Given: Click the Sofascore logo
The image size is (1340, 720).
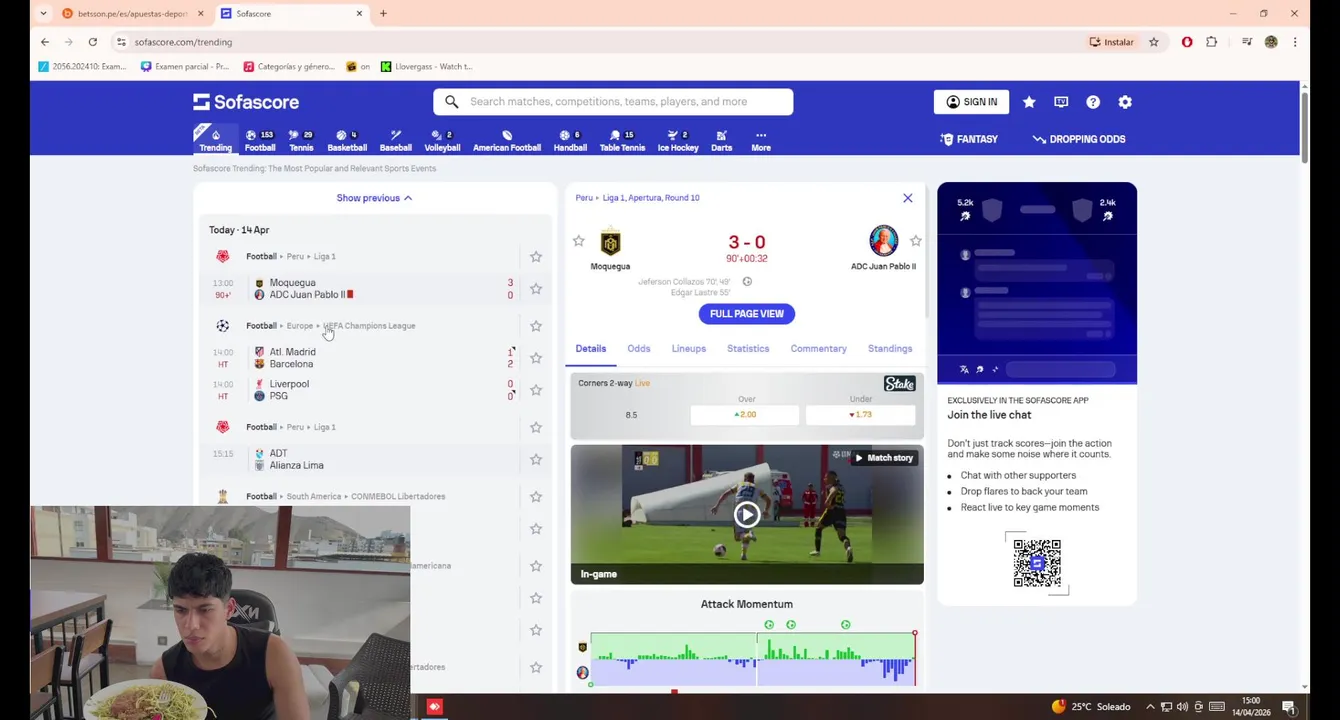Looking at the screenshot, I should tap(246, 102).
